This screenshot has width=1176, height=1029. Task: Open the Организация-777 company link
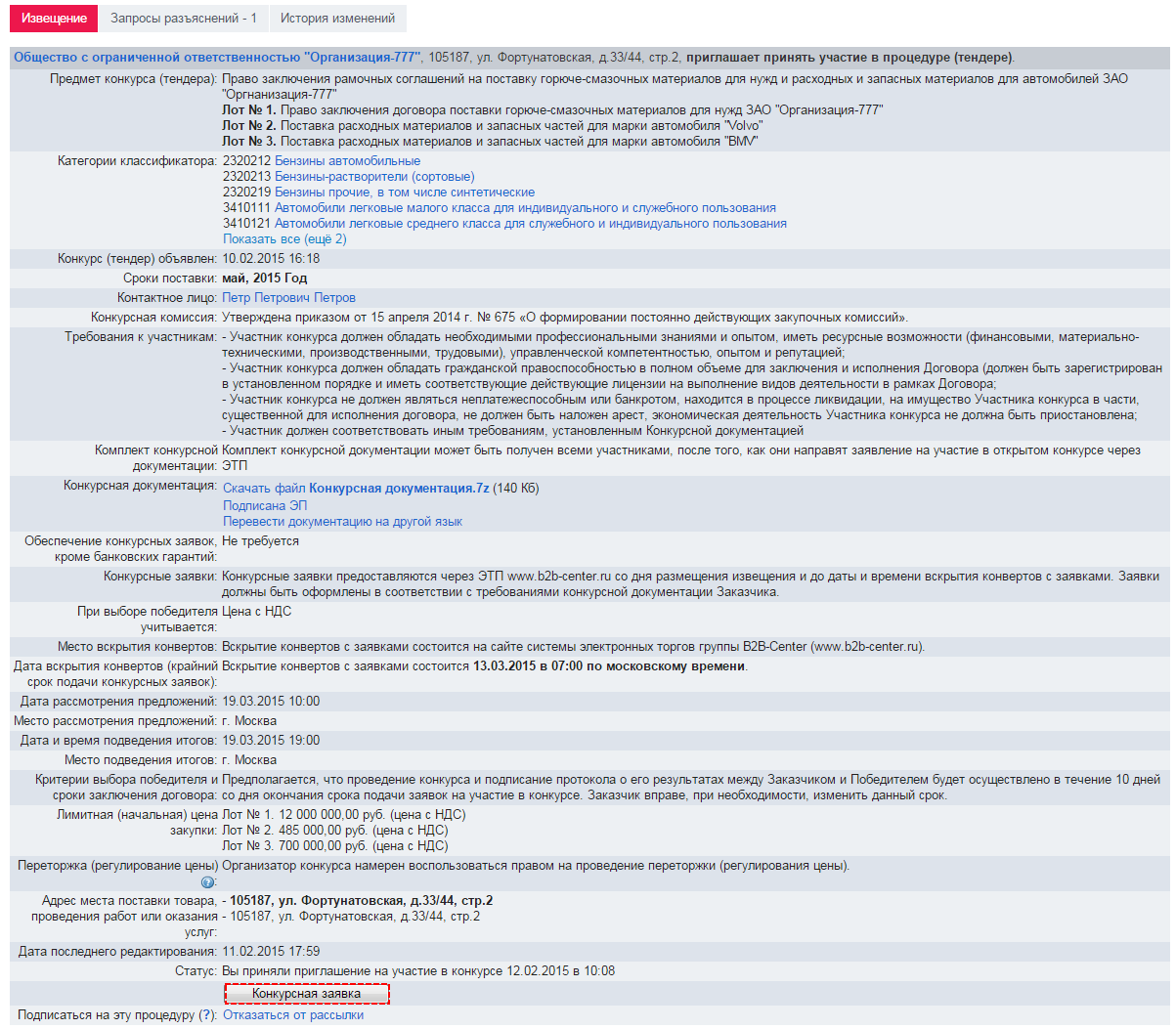point(216,58)
